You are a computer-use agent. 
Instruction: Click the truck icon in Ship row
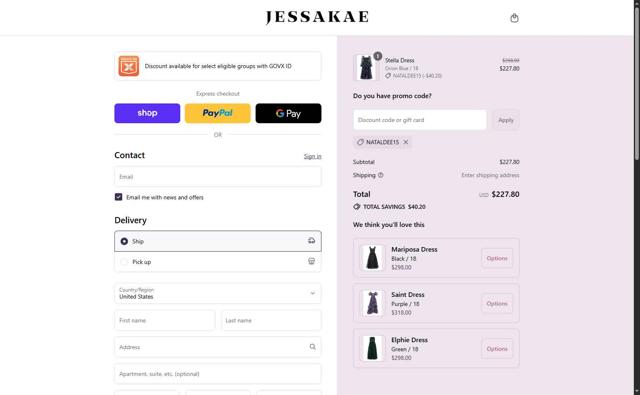point(311,241)
